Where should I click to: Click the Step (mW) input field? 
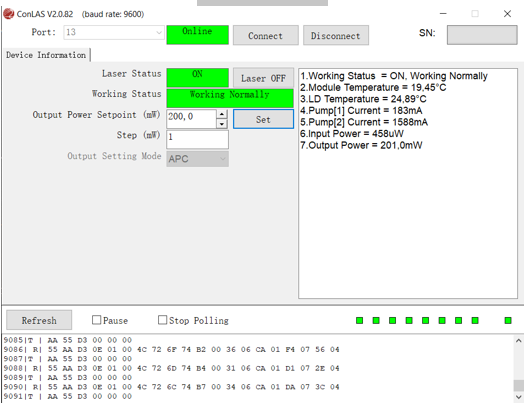coord(198,139)
